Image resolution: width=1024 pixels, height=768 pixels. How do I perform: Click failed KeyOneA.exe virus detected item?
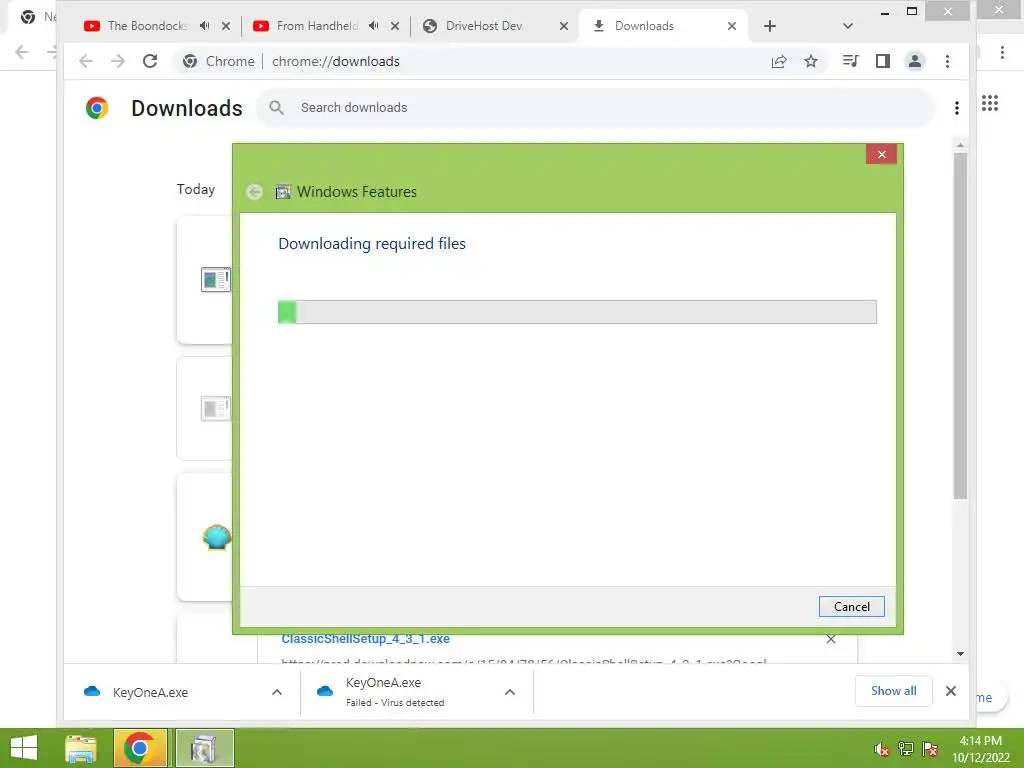[x=395, y=692]
